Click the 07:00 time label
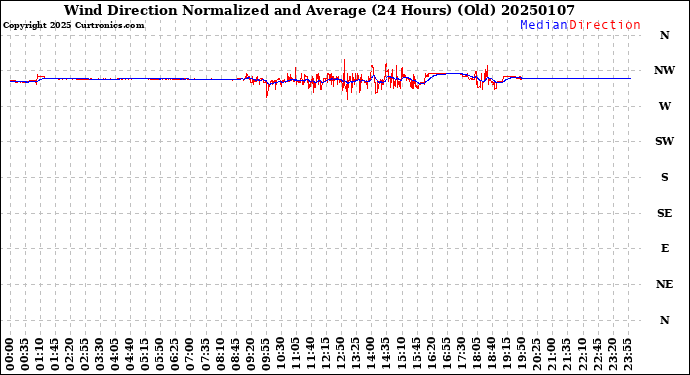 (x=190, y=355)
